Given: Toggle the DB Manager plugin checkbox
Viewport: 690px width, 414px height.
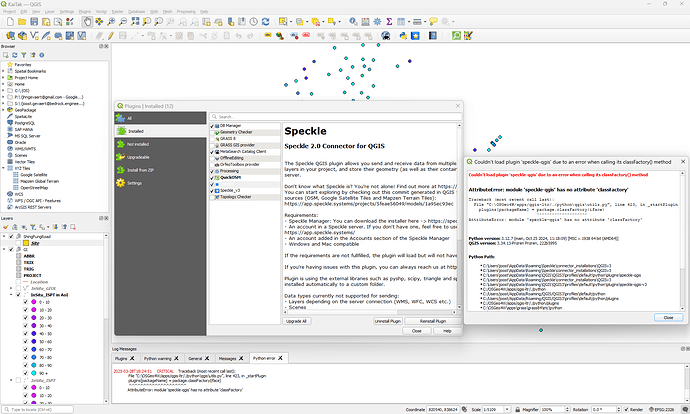Looking at the screenshot, I should (212, 126).
